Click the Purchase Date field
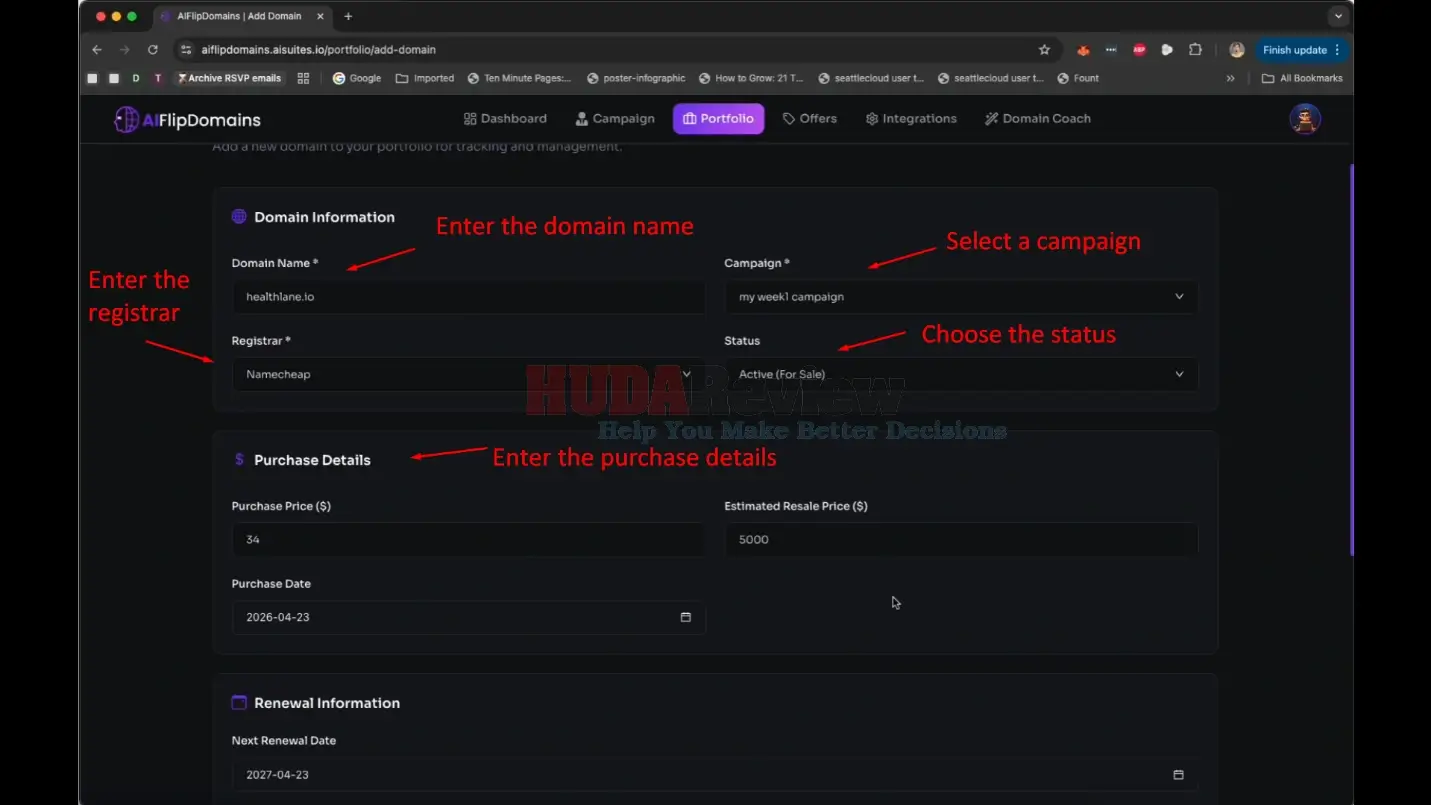 click(x=468, y=617)
